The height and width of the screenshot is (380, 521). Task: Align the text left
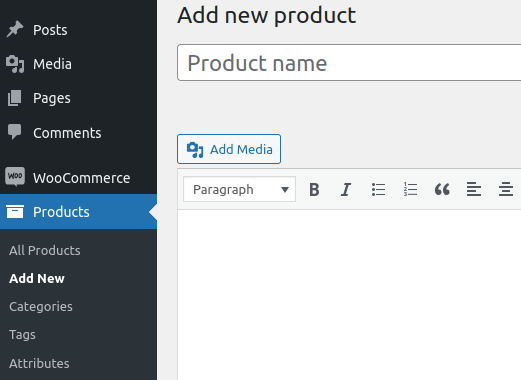(x=474, y=190)
